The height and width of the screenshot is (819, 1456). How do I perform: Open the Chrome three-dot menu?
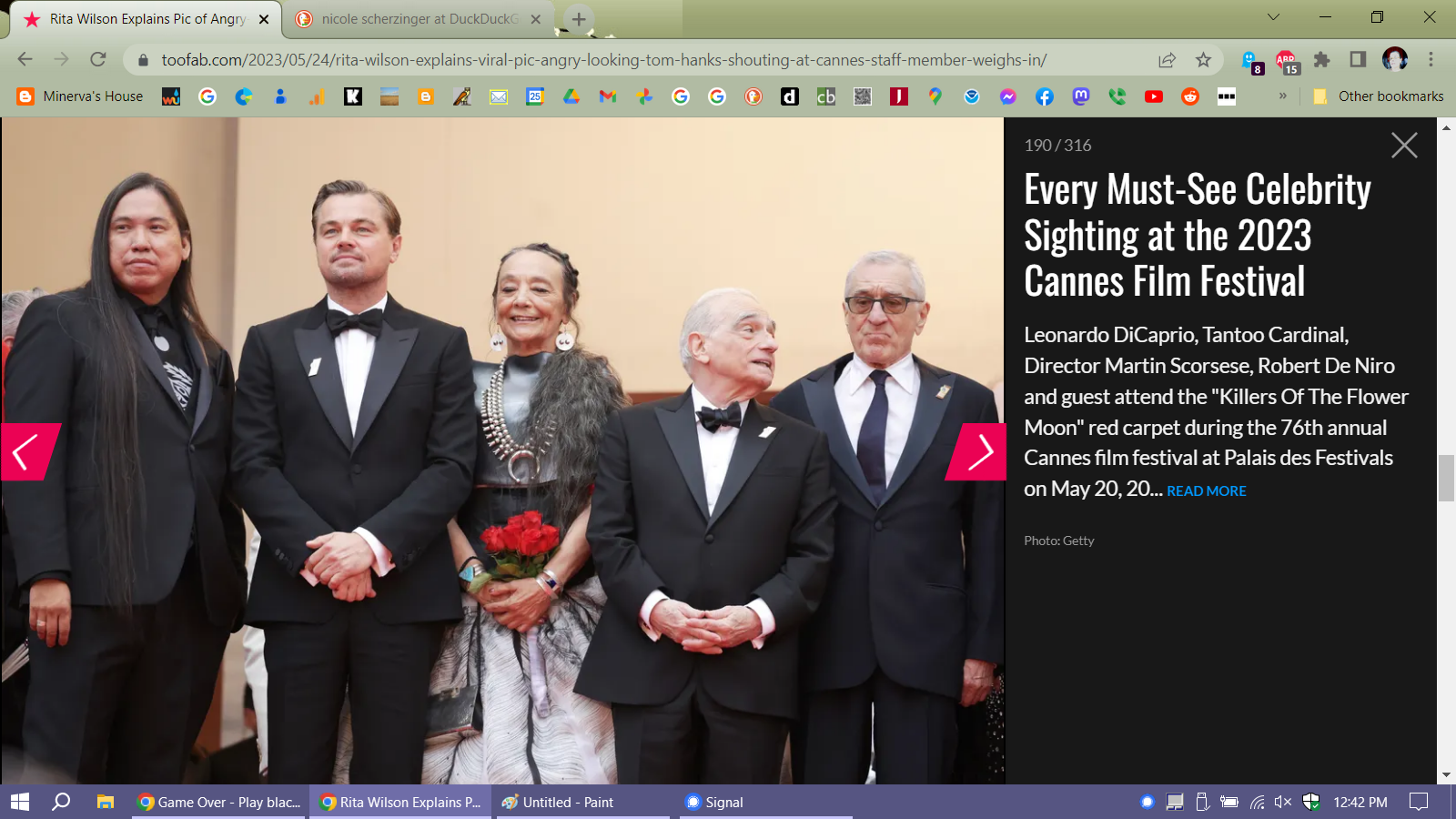point(1431,60)
